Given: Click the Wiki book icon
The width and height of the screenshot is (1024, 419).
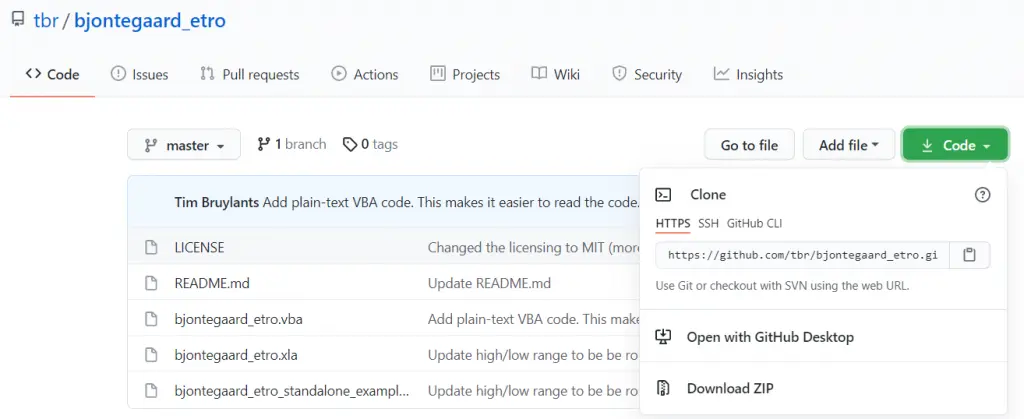Looking at the screenshot, I should click(539, 74).
